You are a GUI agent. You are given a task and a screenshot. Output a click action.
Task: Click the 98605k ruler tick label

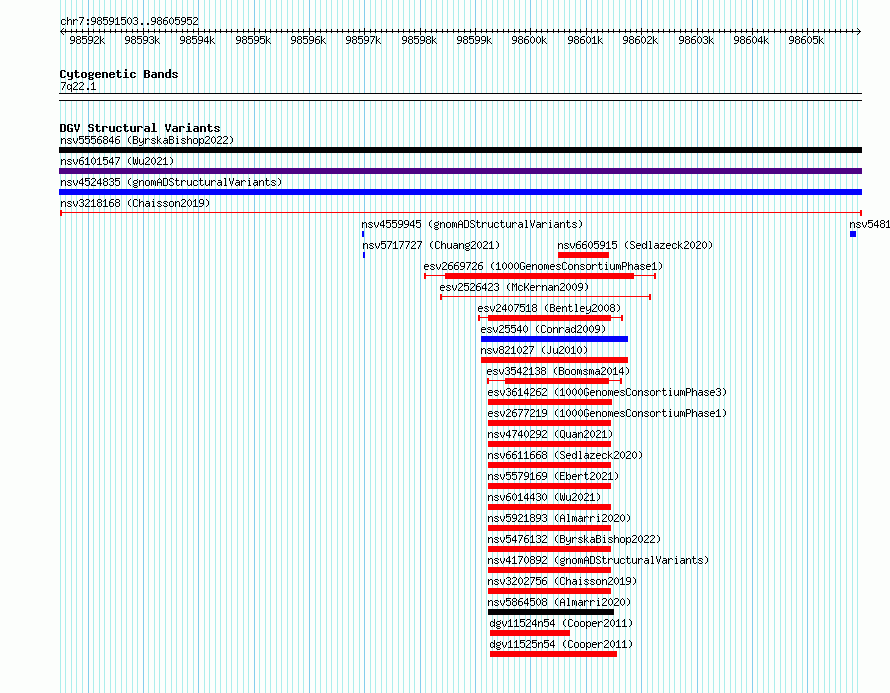[806, 40]
